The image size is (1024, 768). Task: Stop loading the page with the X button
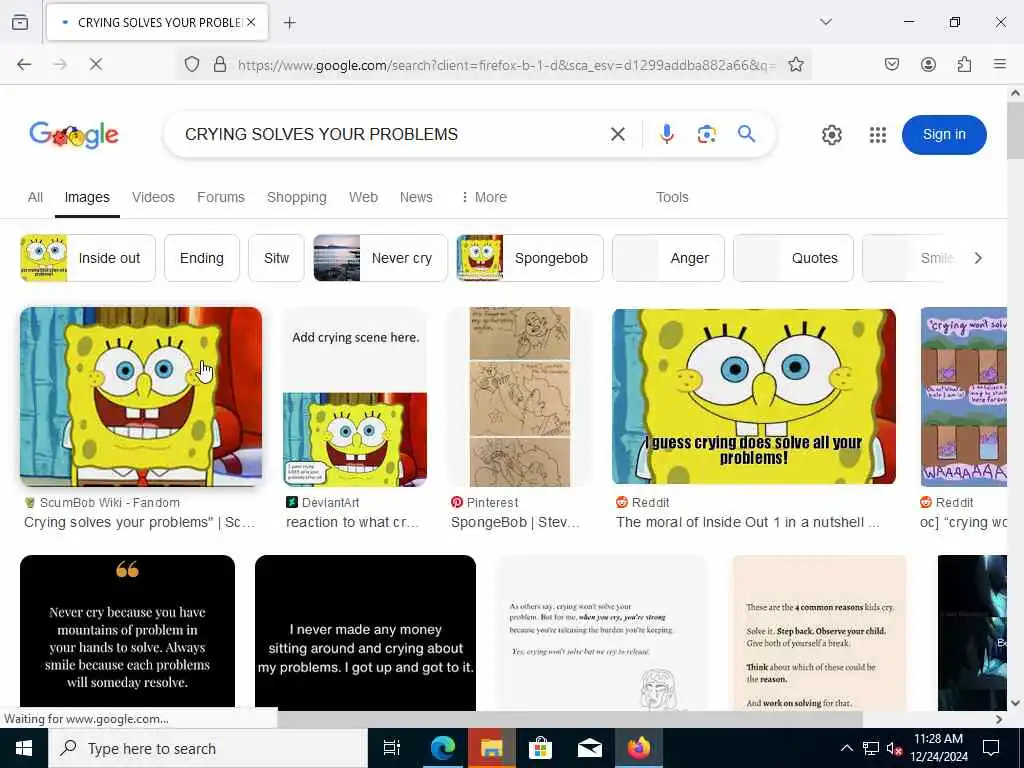coord(96,64)
